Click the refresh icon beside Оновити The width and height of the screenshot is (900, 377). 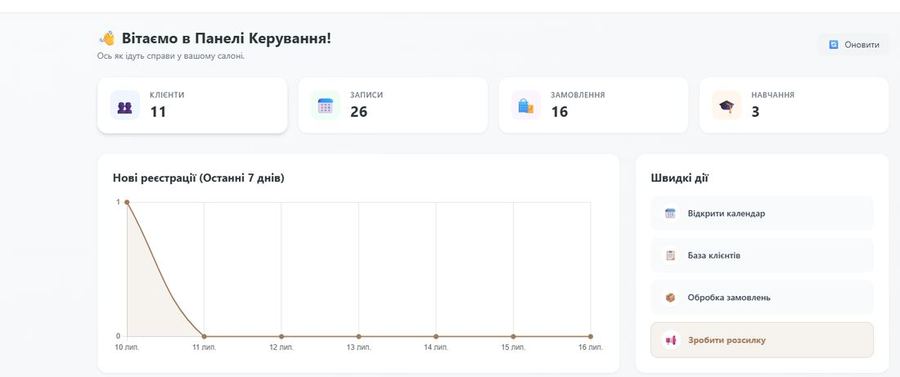coord(833,45)
